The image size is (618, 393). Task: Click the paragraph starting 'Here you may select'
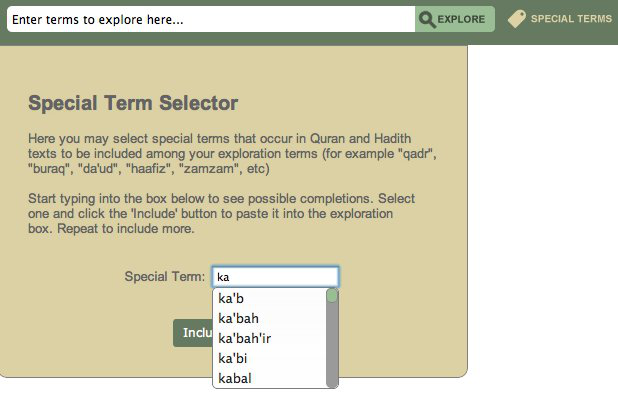(232, 153)
